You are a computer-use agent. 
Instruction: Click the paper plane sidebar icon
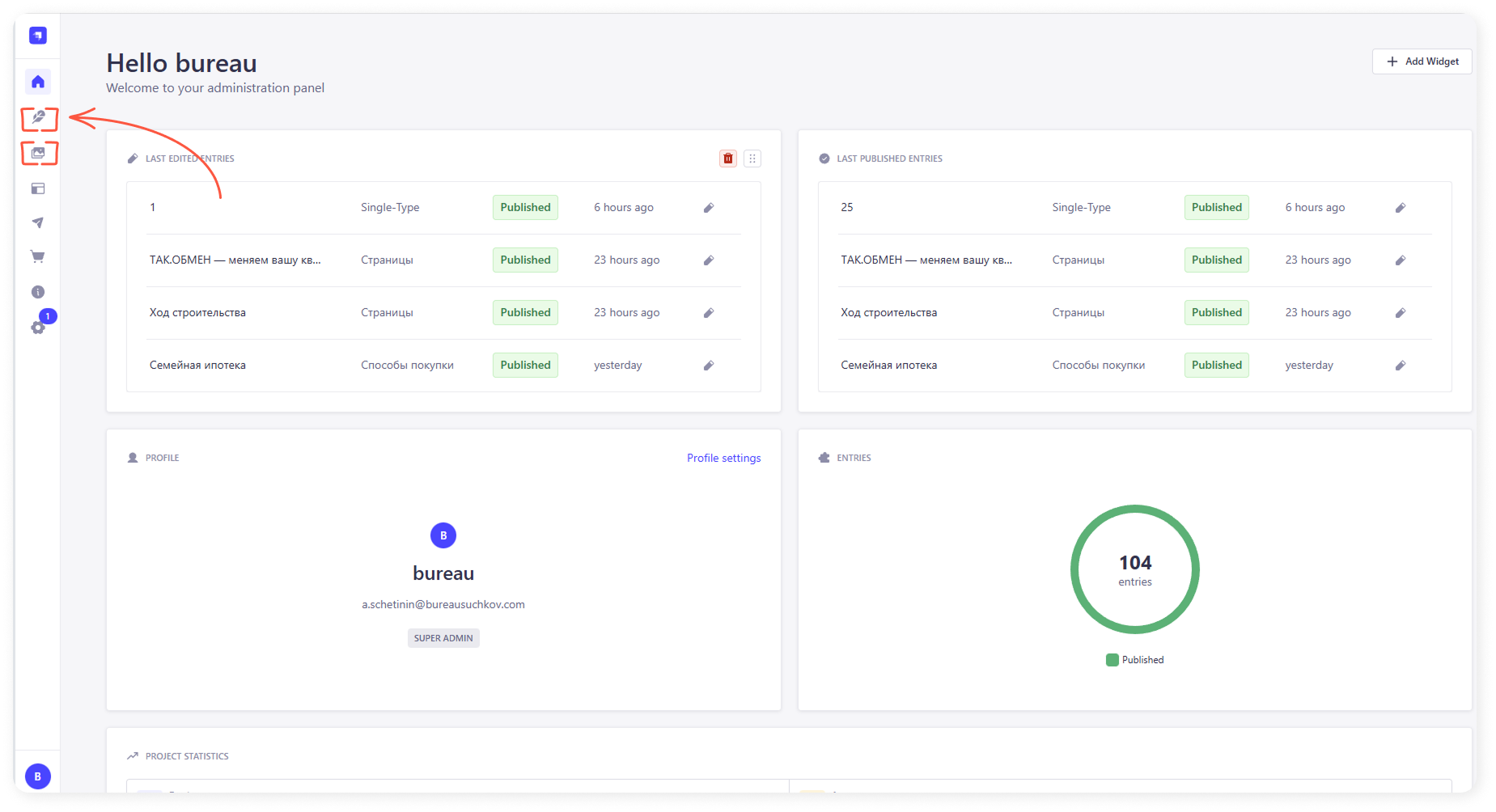(38, 222)
